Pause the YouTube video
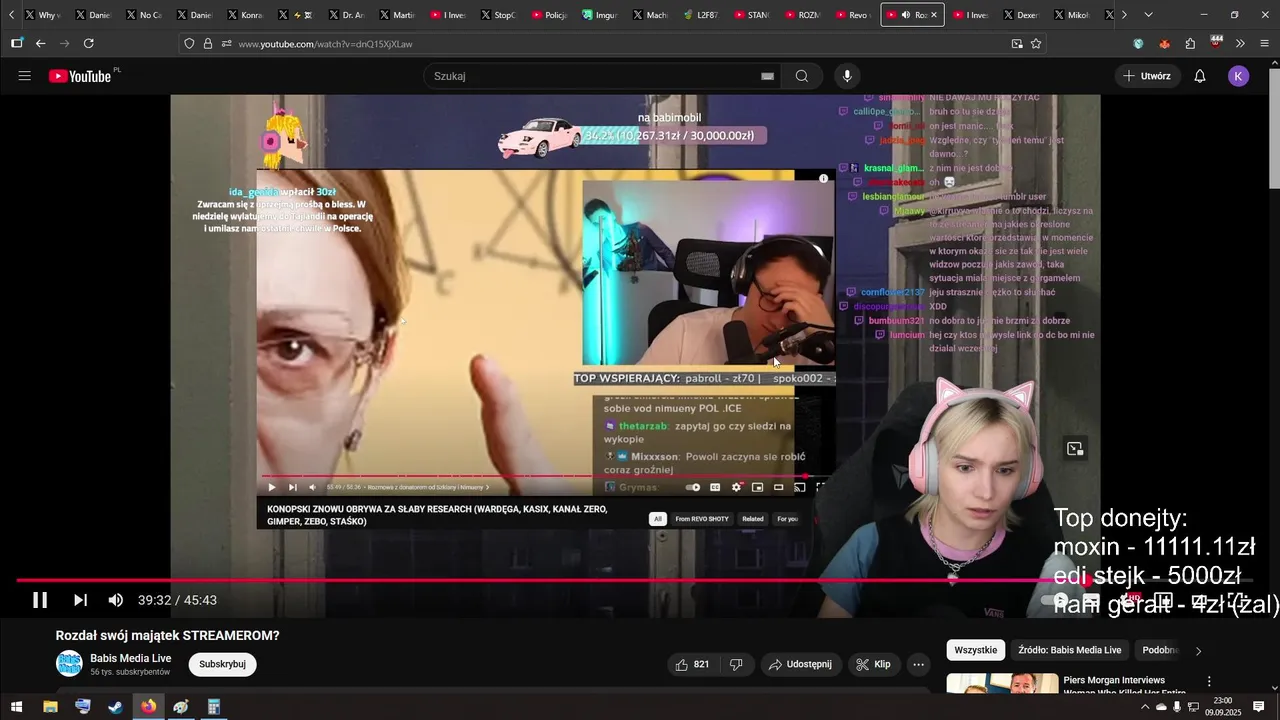Image resolution: width=1280 pixels, height=720 pixels. tap(40, 600)
